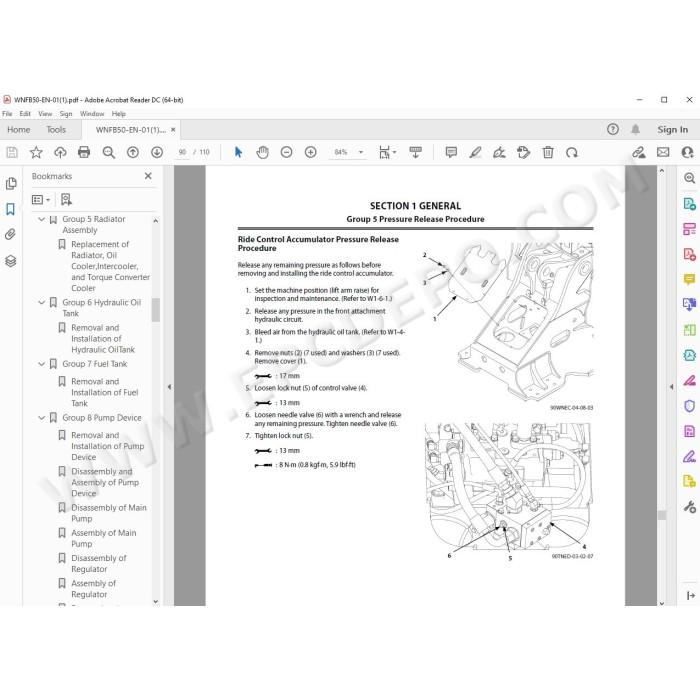Viewport: 700px width, 700px height.
Task: Collapse Group 7 Fuel Tank bookmark
Action: click(42, 364)
